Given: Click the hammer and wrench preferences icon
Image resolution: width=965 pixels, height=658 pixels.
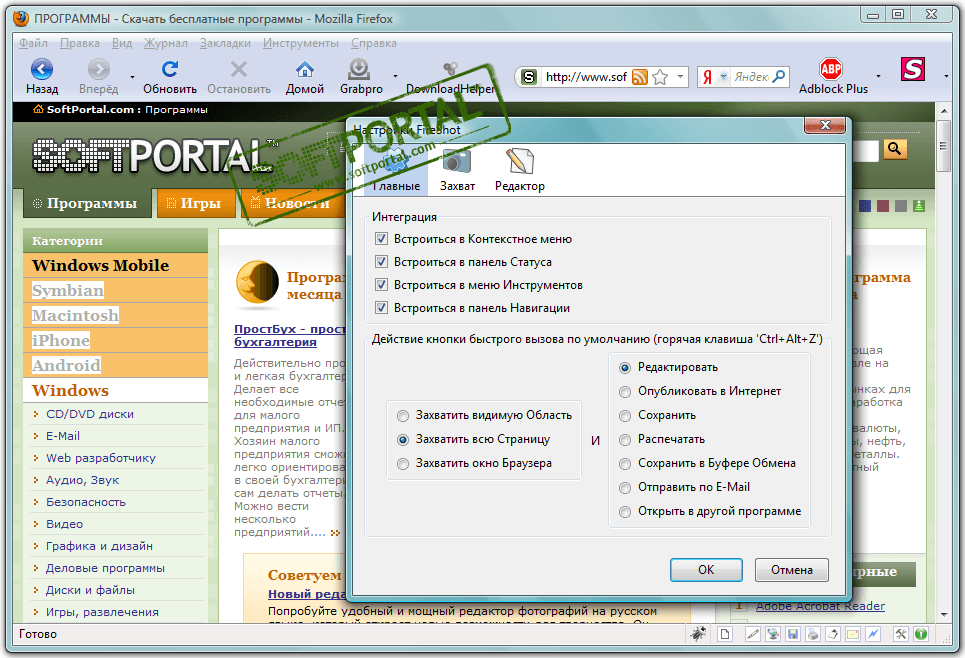Looking at the screenshot, I should pos(900,634).
